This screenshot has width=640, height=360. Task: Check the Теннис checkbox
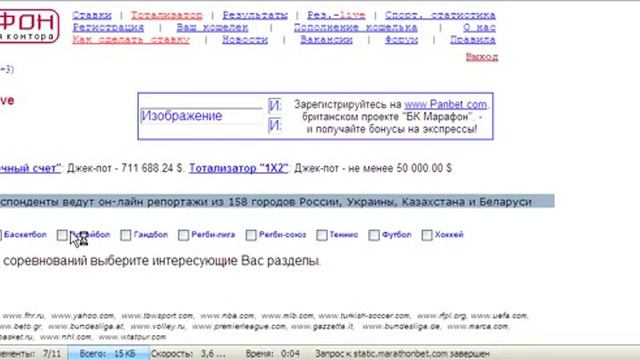322,235
